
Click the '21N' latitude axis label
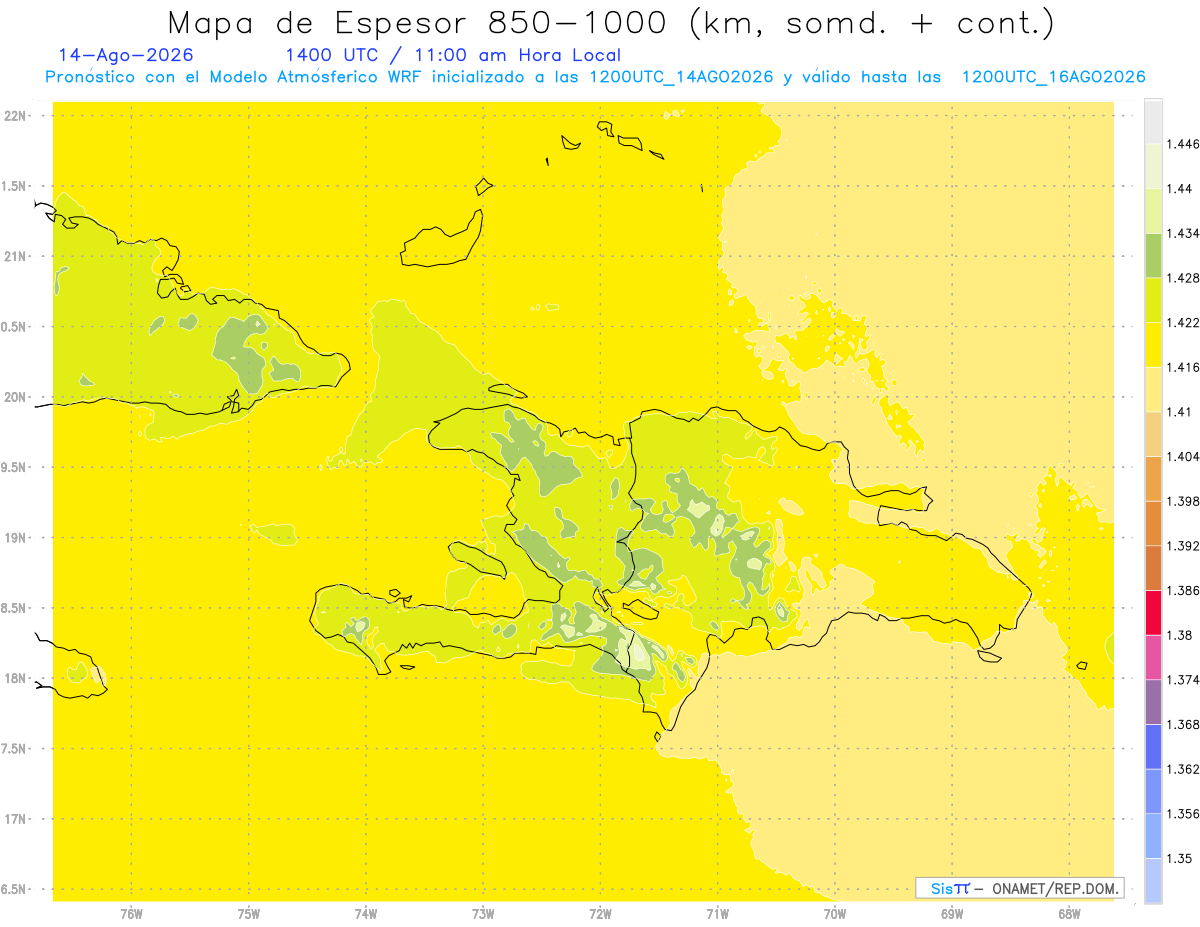17,257
